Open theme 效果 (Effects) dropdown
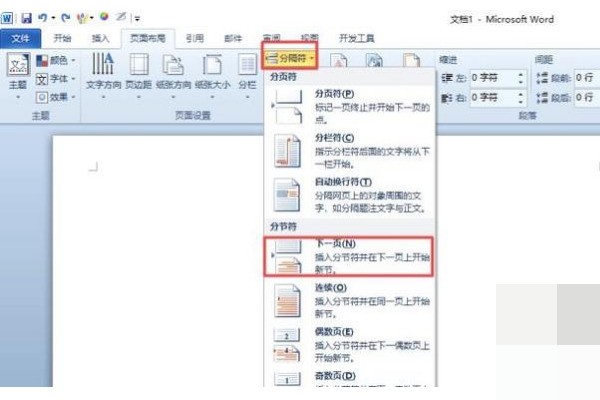Screen dimensions: 600x400 point(56,97)
